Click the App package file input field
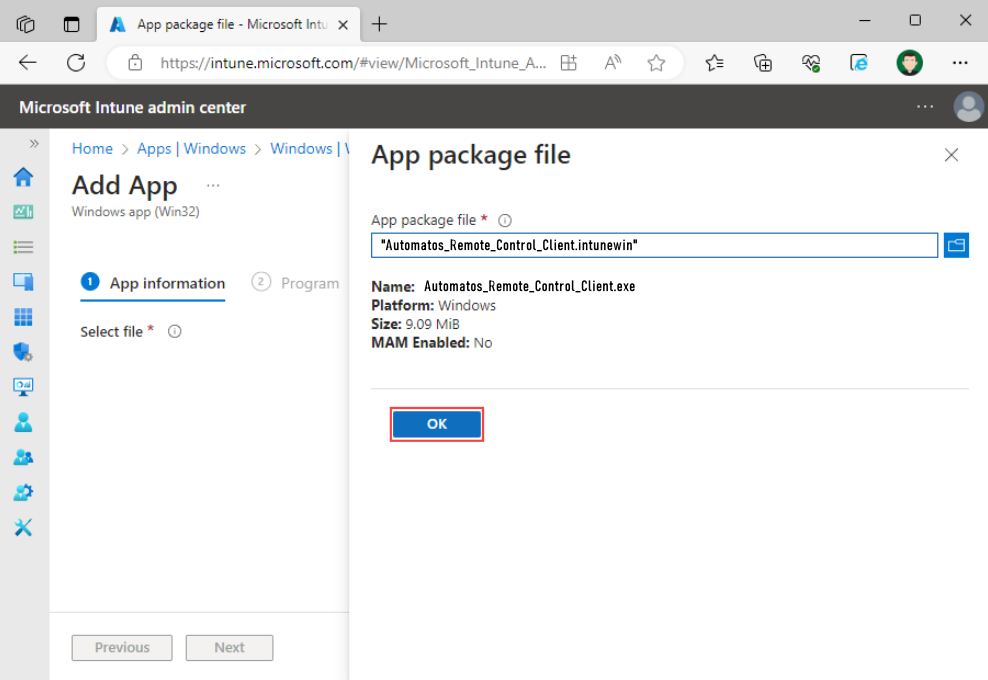 coord(654,245)
